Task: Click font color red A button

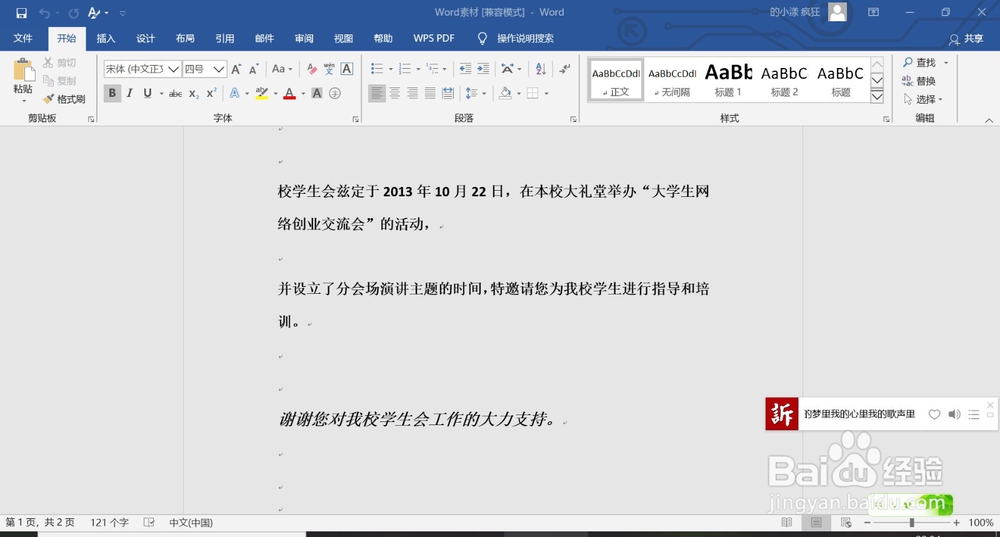Action: [x=290, y=94]
